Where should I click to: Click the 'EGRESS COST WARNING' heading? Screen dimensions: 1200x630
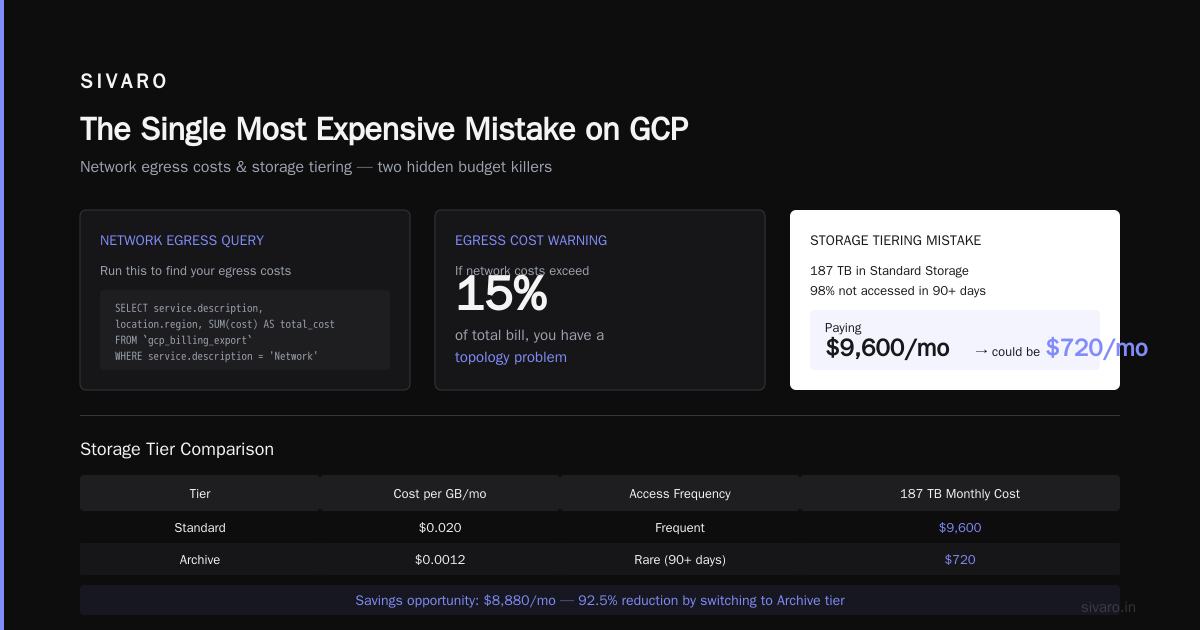click(x=531, y=240)
